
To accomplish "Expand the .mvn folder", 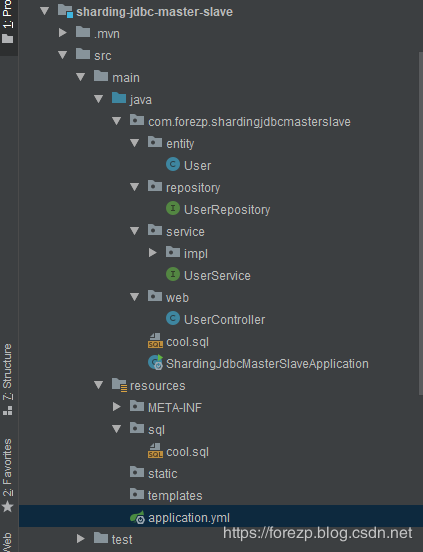I will coord(63,33).
